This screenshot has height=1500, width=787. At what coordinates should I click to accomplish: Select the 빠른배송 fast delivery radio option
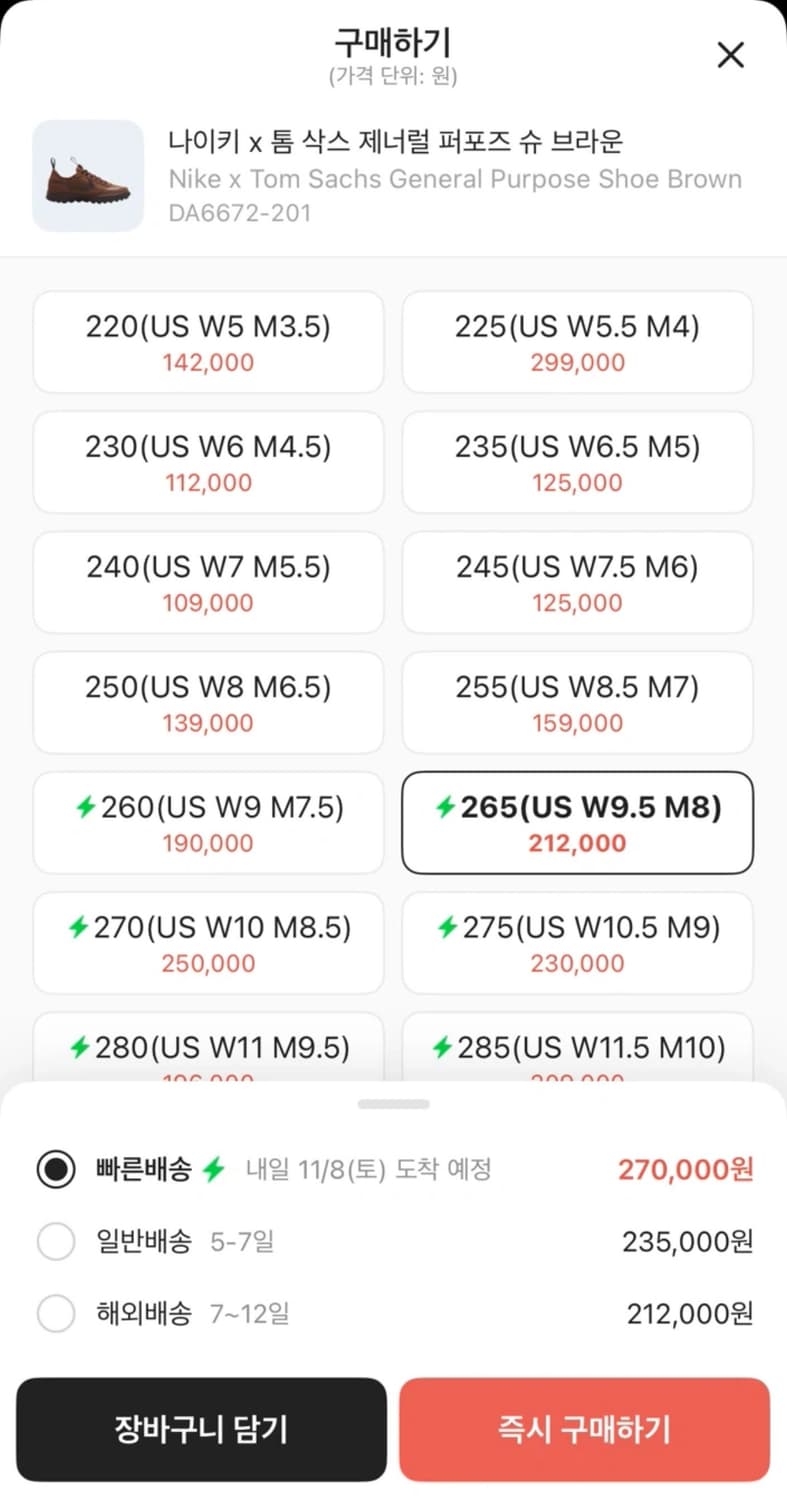tap(56, 1169)
